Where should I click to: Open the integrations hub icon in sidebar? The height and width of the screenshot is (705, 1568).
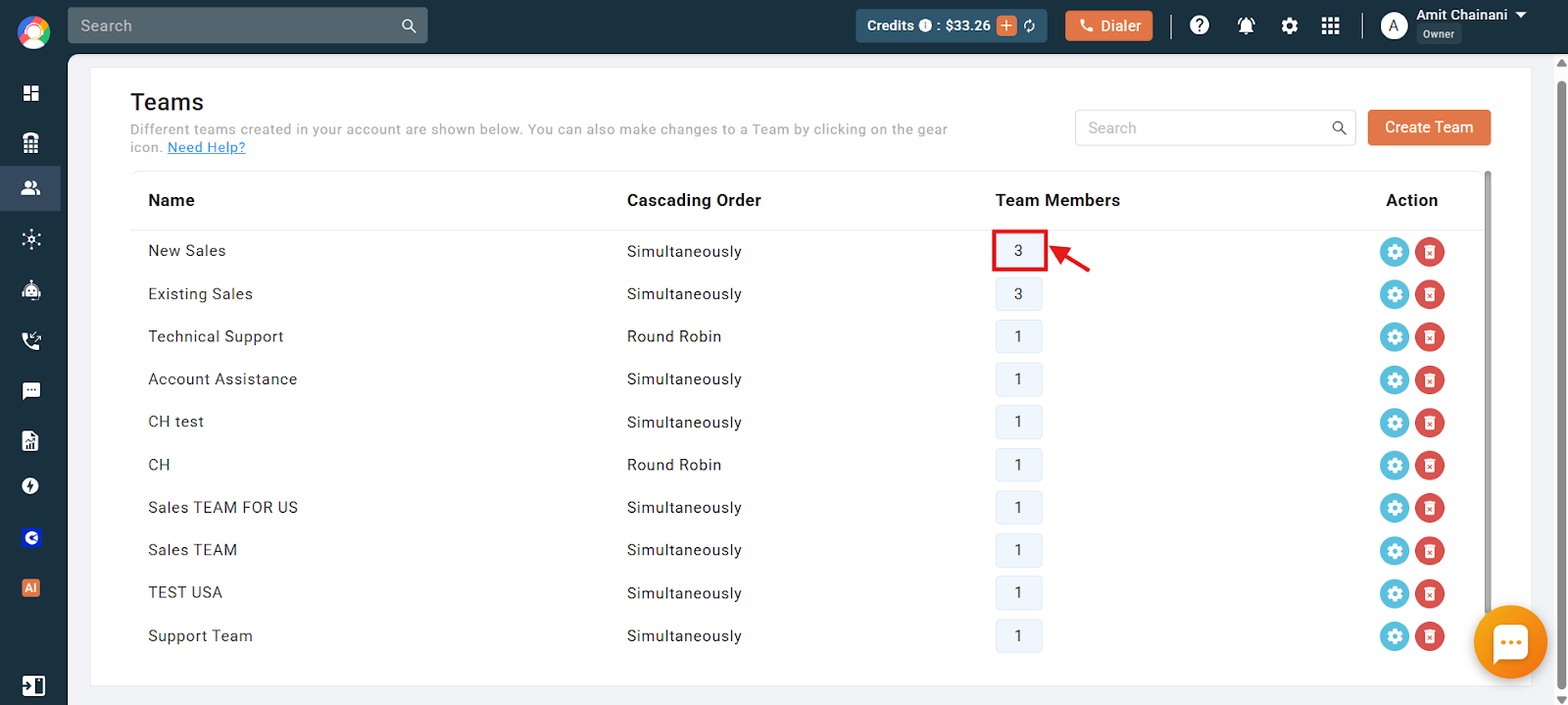pyautogui.click(x=31, y=239)
